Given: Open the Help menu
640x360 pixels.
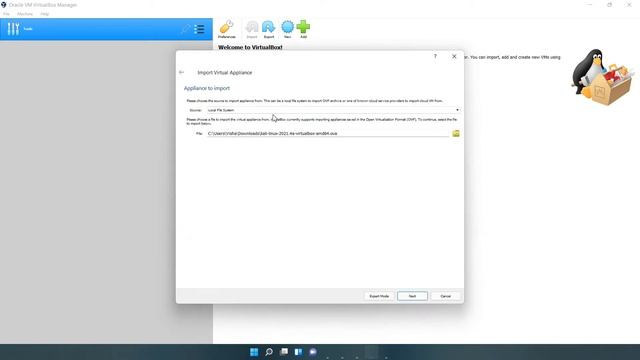Looking at the screenshot, I should point(44,14).
